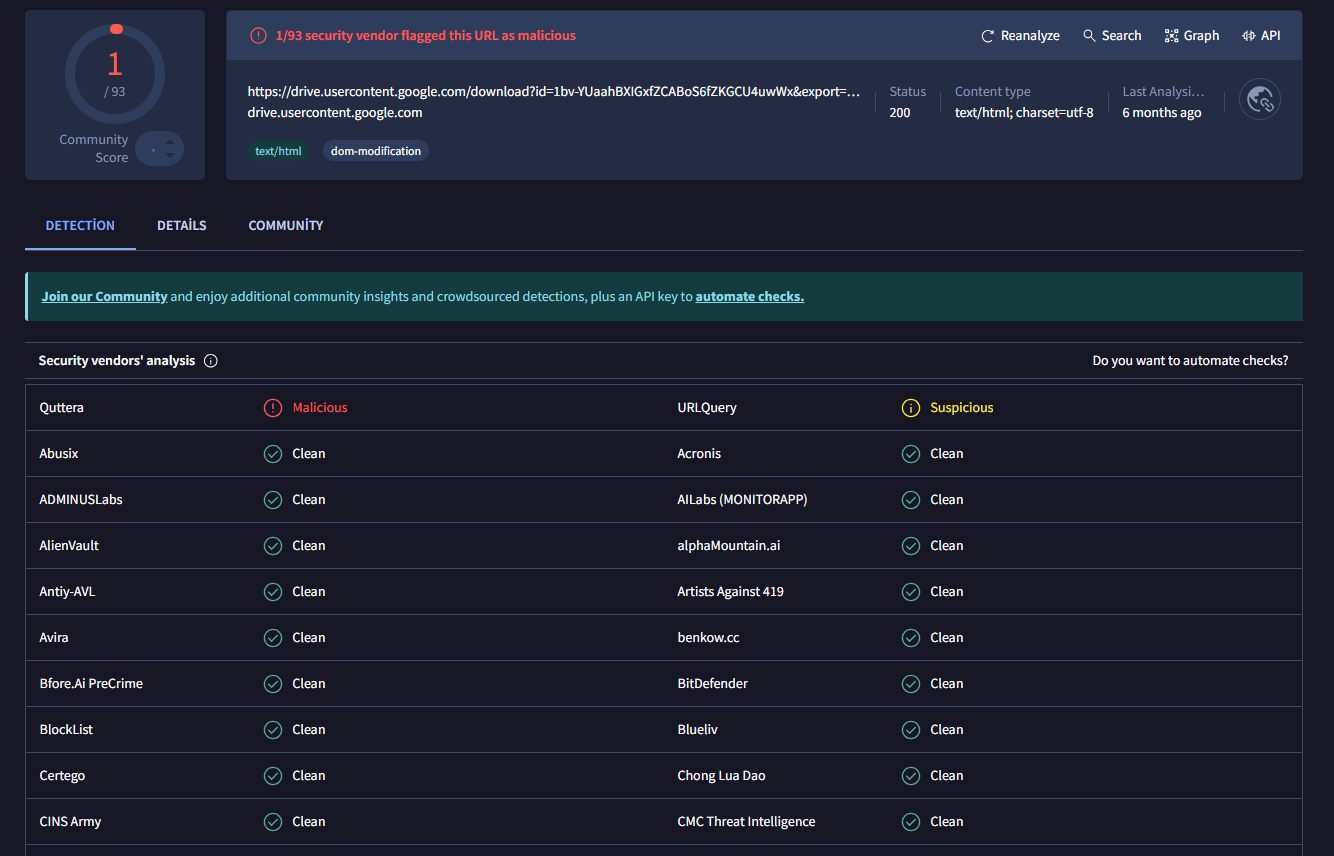Click the CMC Threat Intelligence vendor name

[746, 822]
